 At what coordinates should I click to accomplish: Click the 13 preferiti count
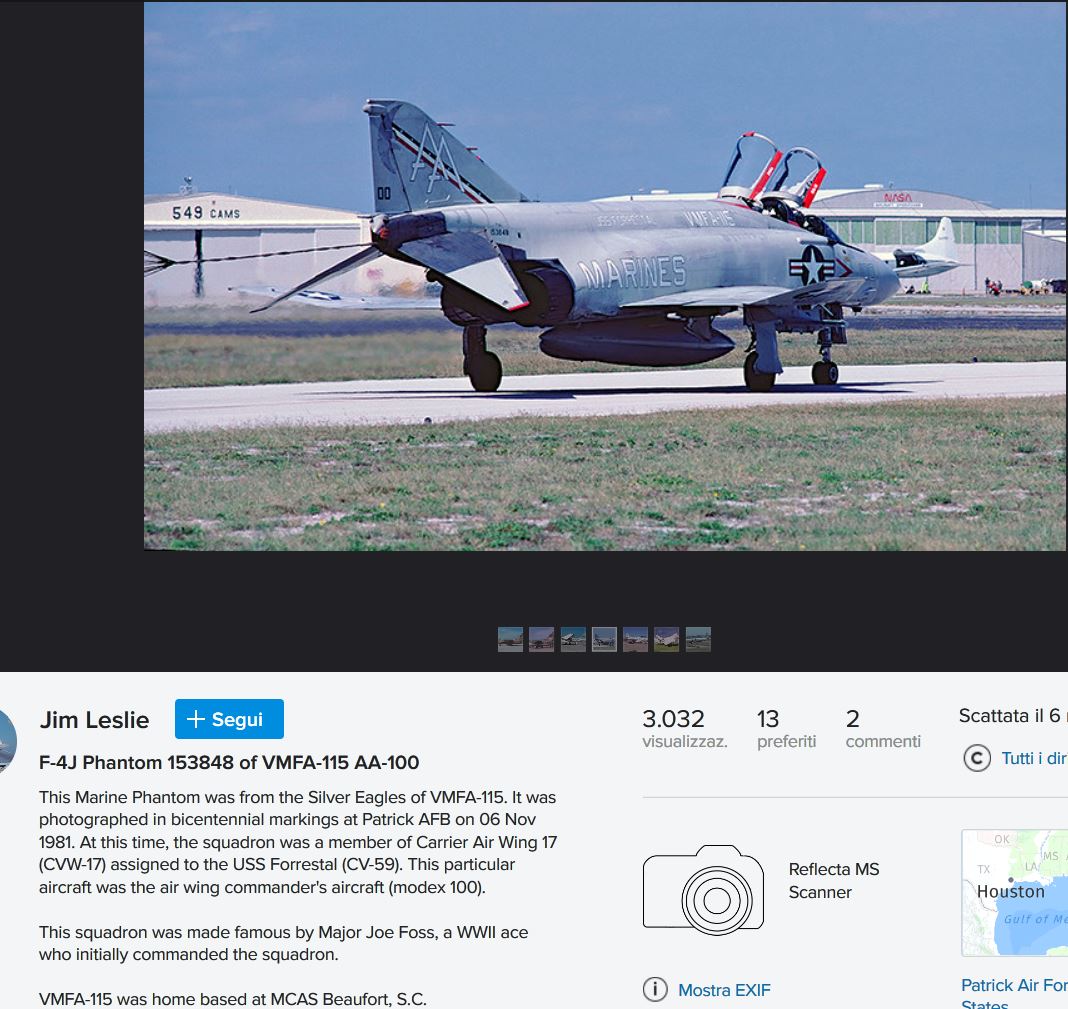786,728
